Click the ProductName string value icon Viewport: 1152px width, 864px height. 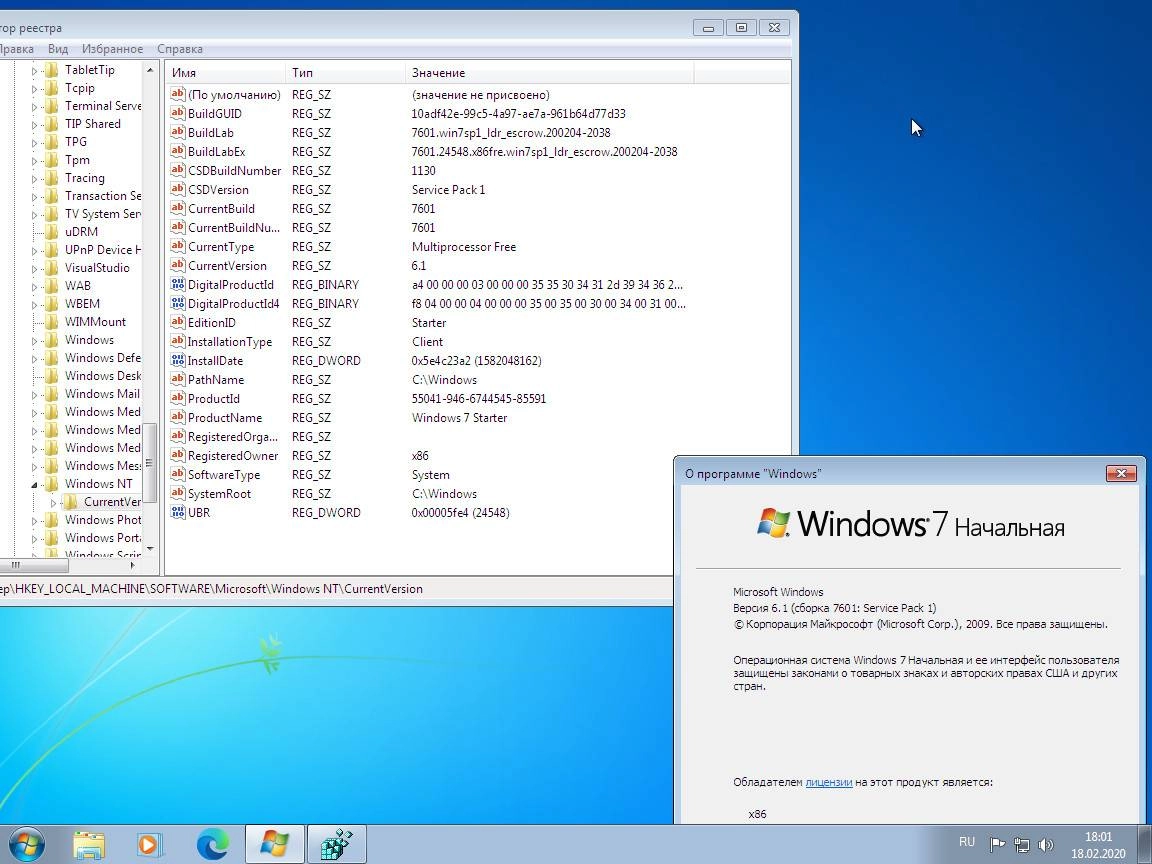[177, 417]
